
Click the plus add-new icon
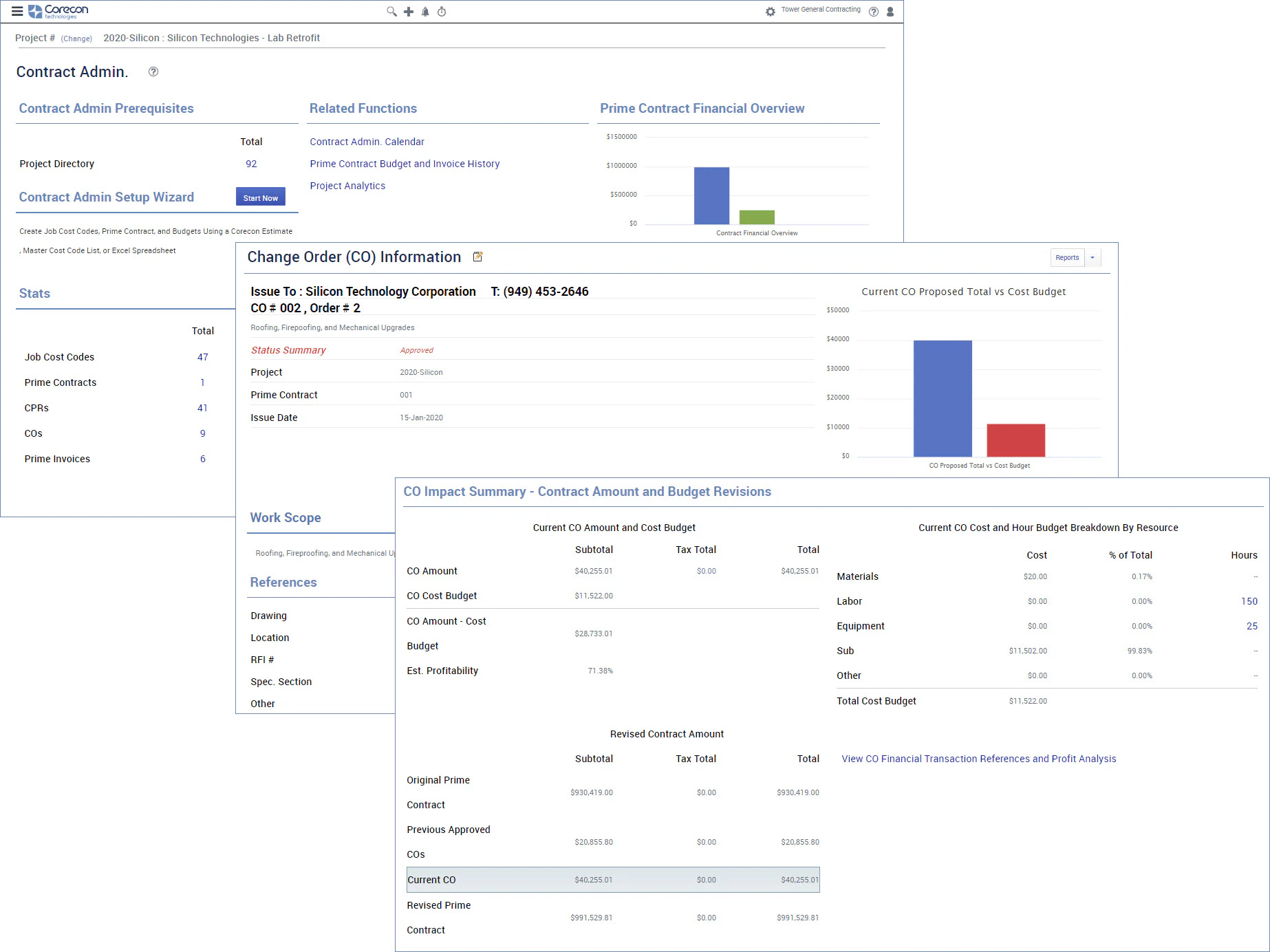click(409, 12)
